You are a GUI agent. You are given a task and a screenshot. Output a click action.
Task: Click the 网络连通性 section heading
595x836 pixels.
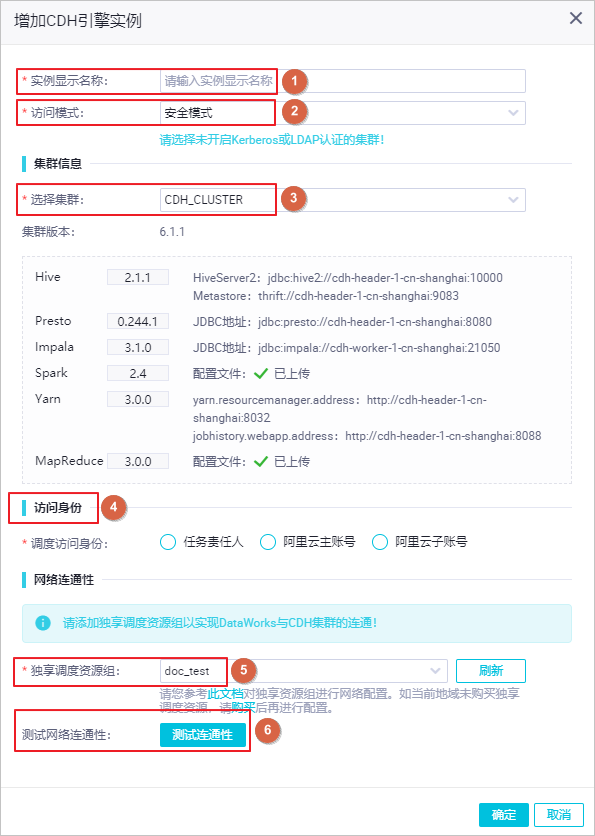tap(63, 580)
